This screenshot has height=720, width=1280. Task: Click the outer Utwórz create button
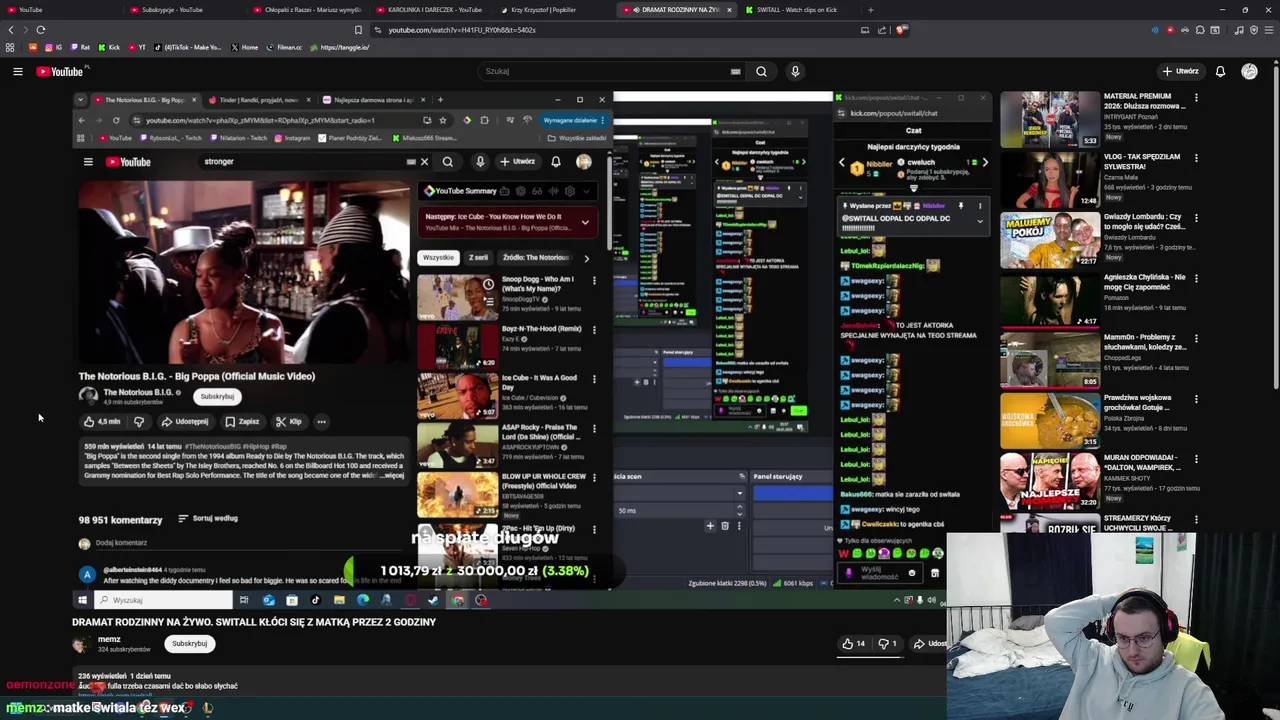tap(1180, 71)
